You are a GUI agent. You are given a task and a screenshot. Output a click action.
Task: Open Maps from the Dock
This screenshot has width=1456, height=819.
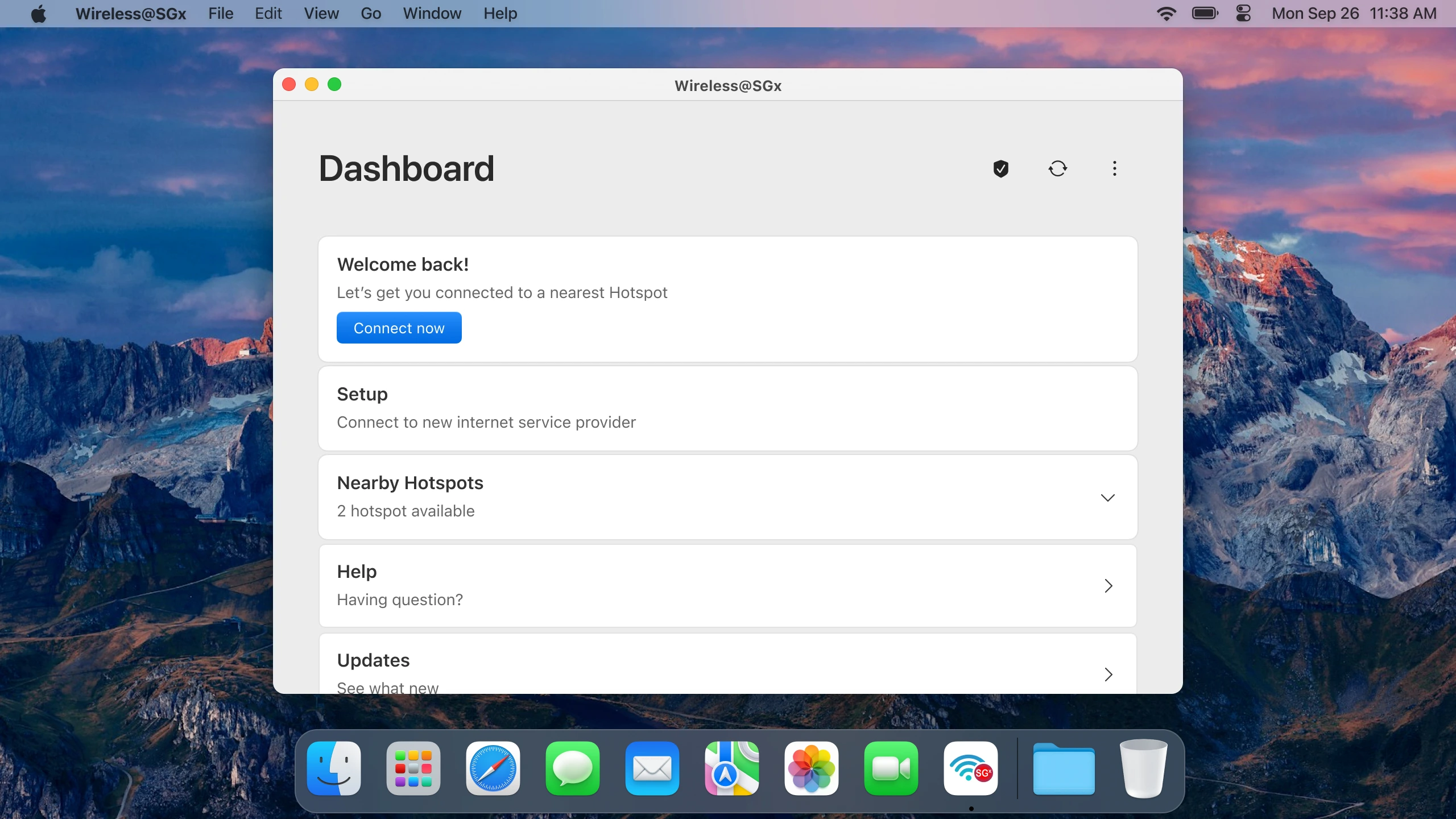[x=731, y=768]
